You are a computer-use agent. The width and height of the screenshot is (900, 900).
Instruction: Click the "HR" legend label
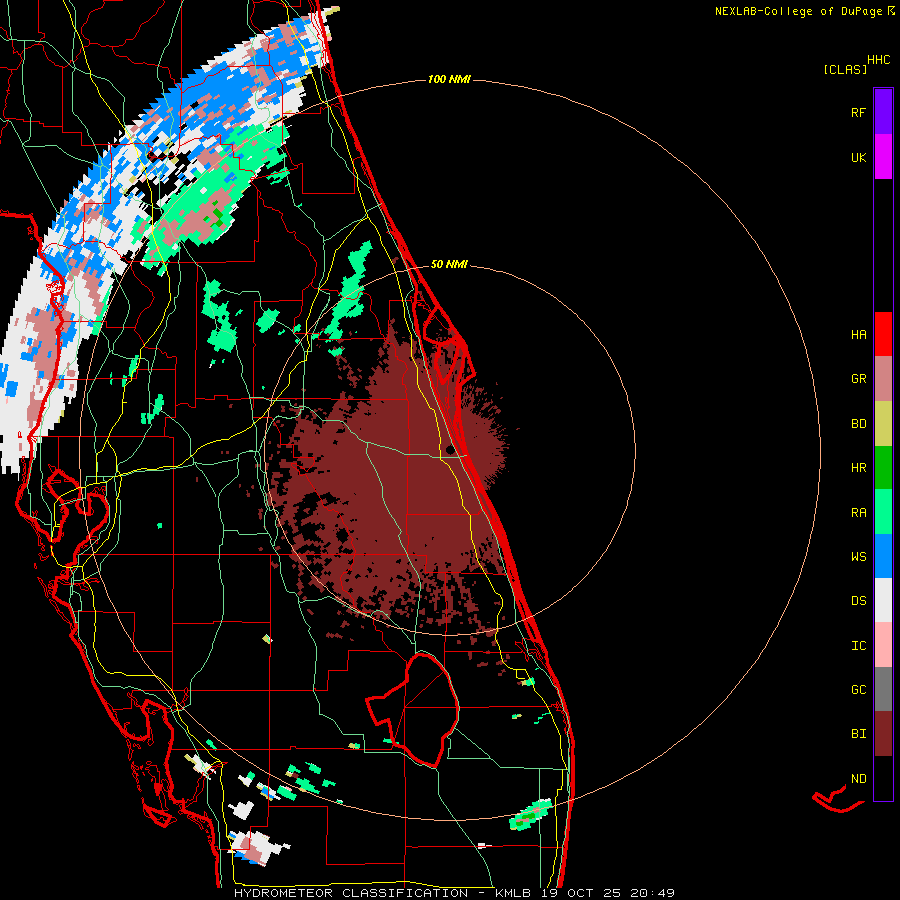point(858,467)
